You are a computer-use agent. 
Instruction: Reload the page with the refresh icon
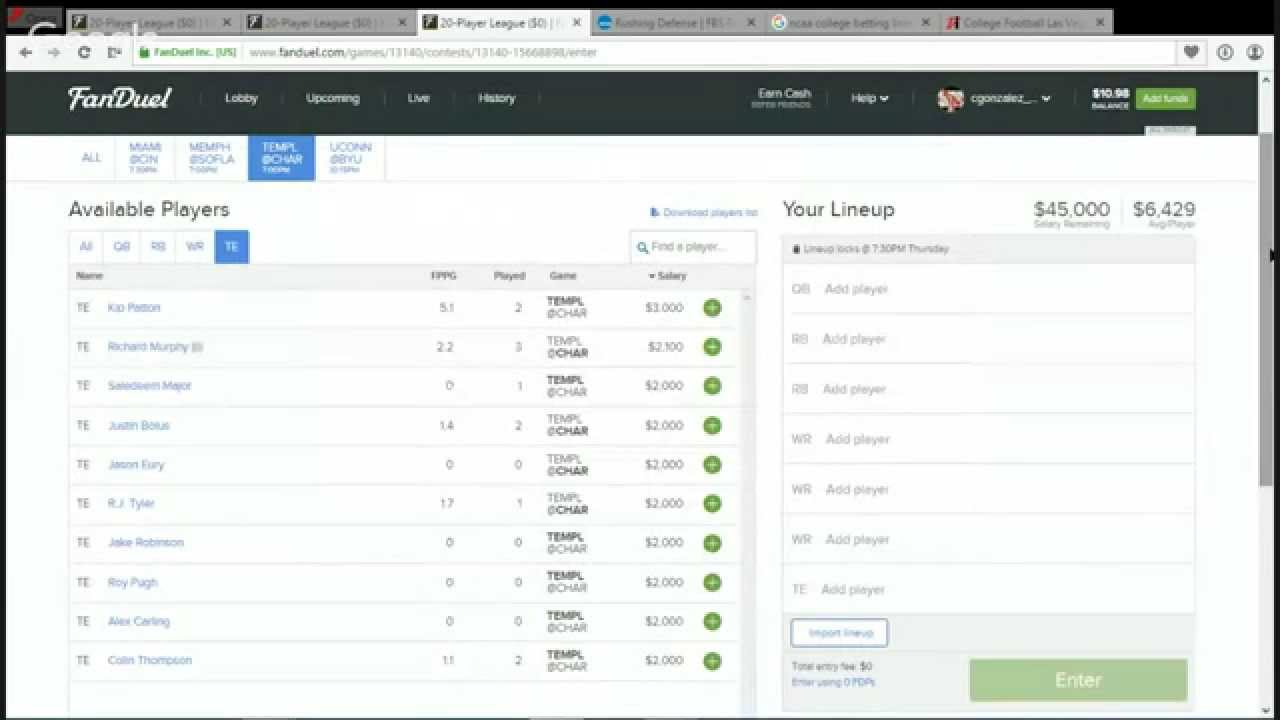pos(84,52)
